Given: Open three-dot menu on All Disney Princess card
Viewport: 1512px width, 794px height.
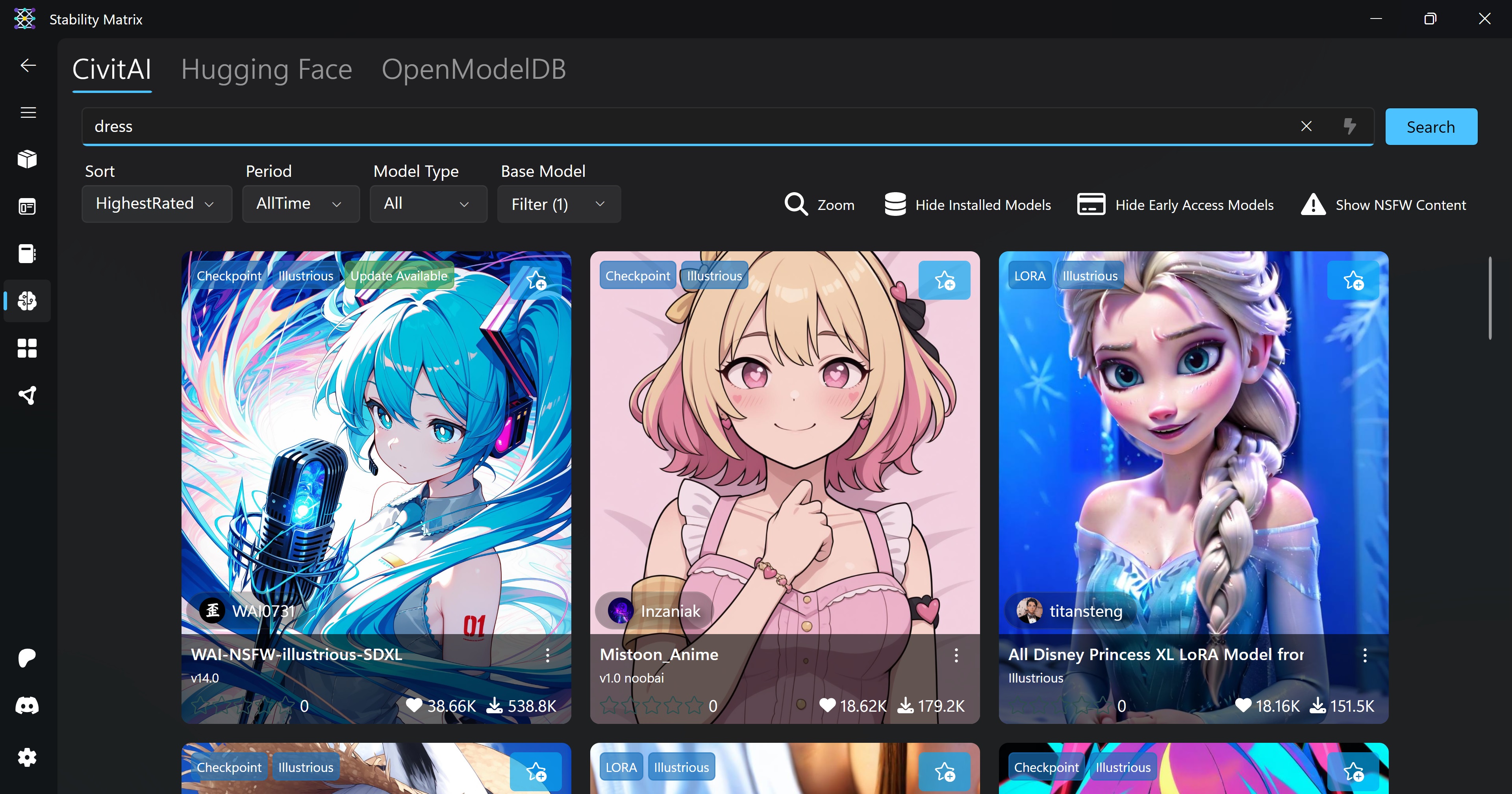Looking at the screenshot, I should click(x=1365, y=655).
